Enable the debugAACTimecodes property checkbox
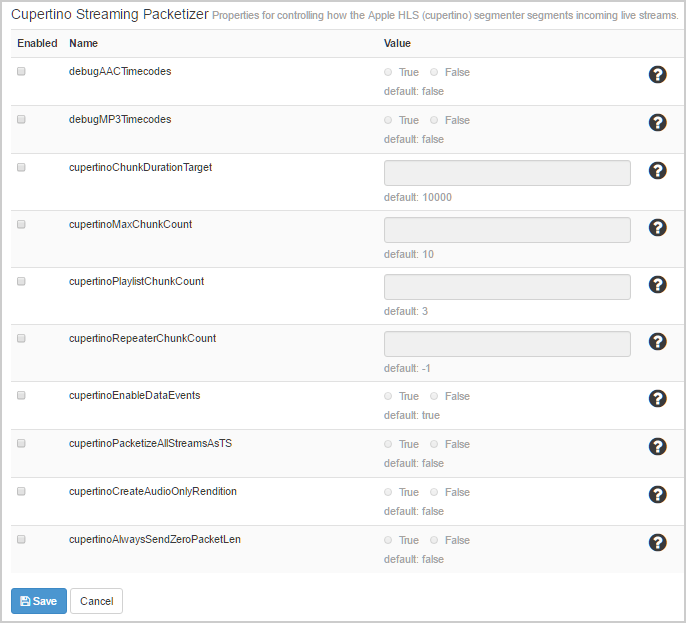Viewport: 686px width, 623px height. [x=21, y=72]
